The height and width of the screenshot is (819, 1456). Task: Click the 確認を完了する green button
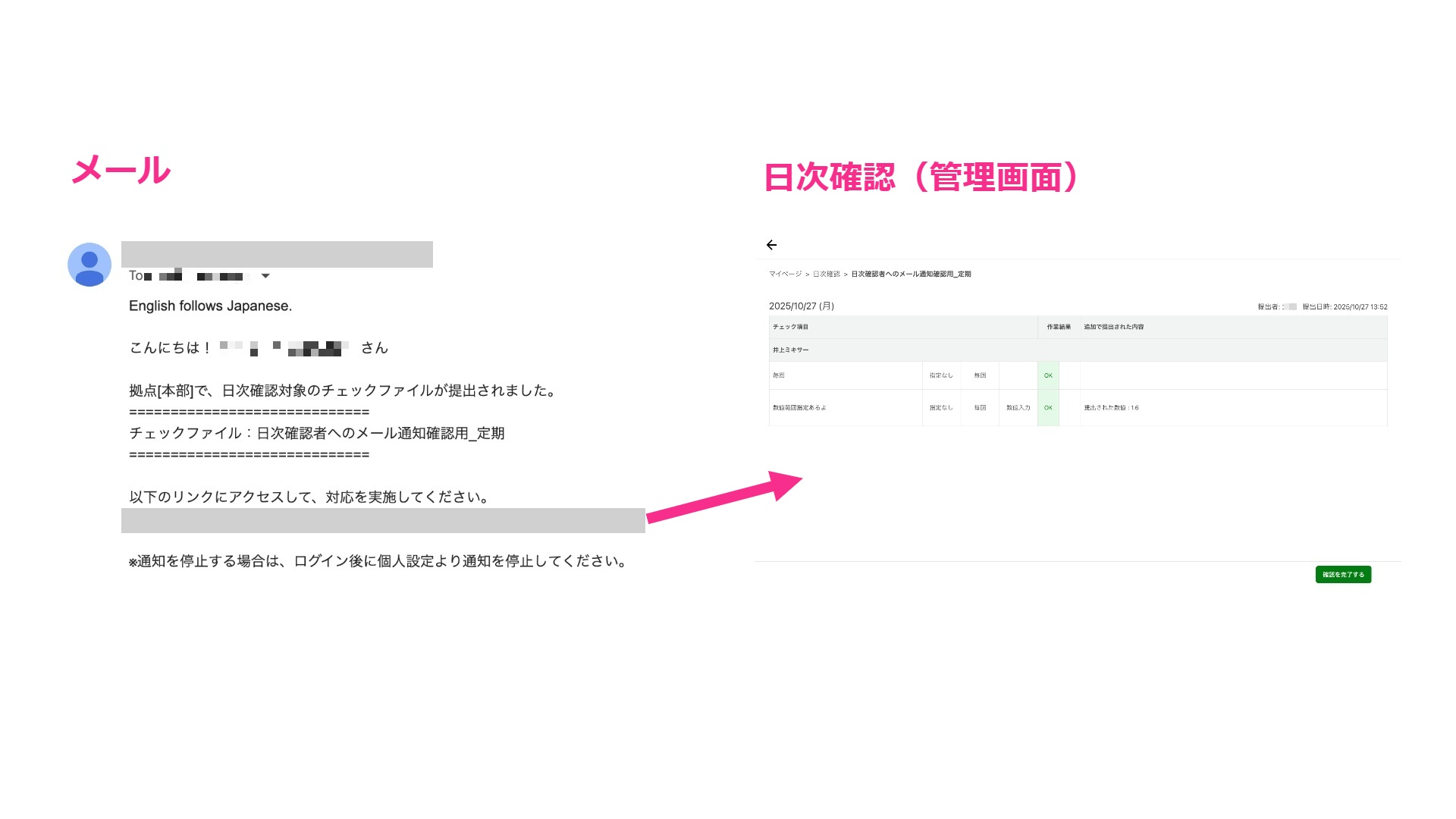[1343, 575]
